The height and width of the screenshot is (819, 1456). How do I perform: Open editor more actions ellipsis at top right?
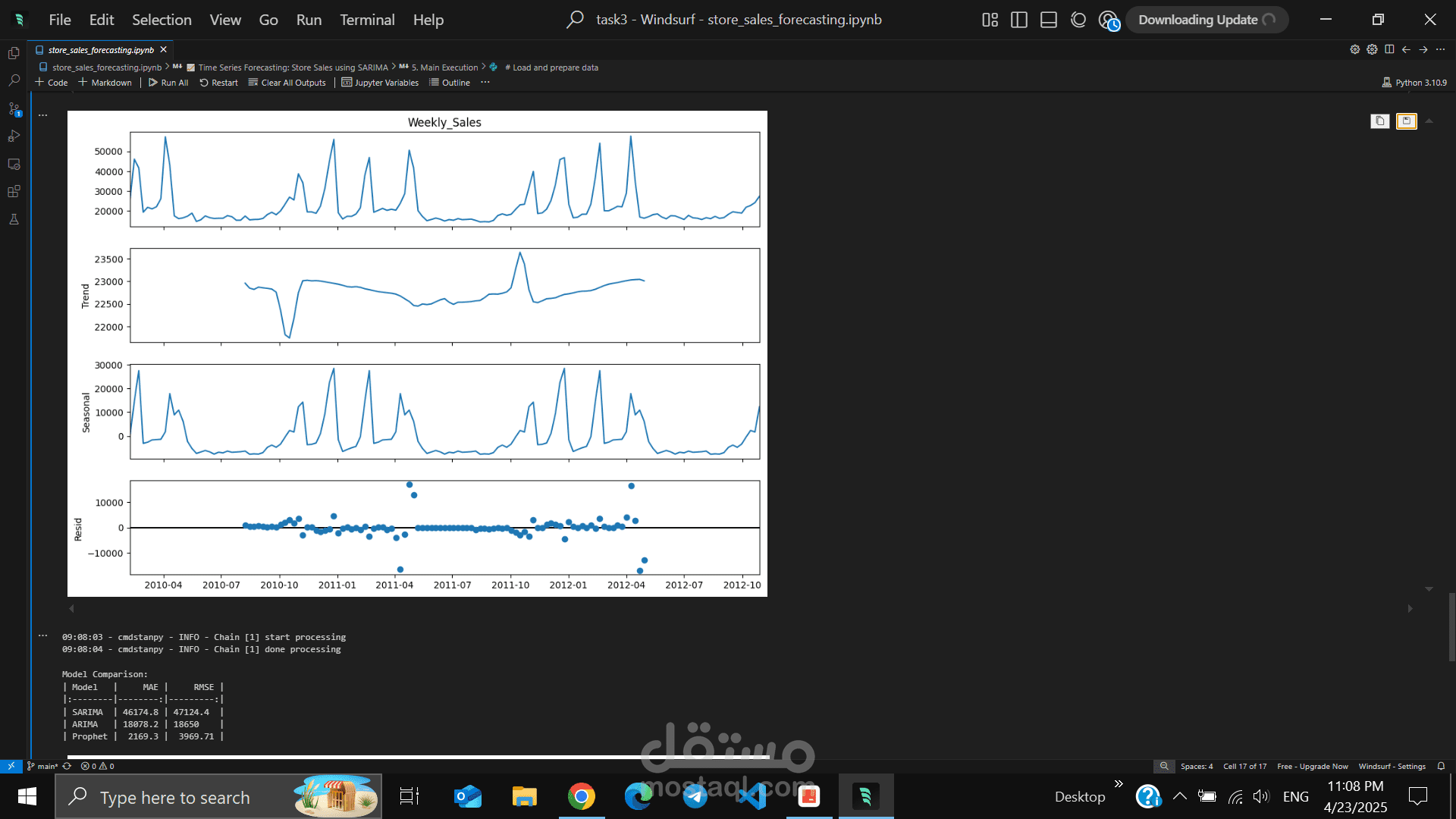(x=1440, y=49)
